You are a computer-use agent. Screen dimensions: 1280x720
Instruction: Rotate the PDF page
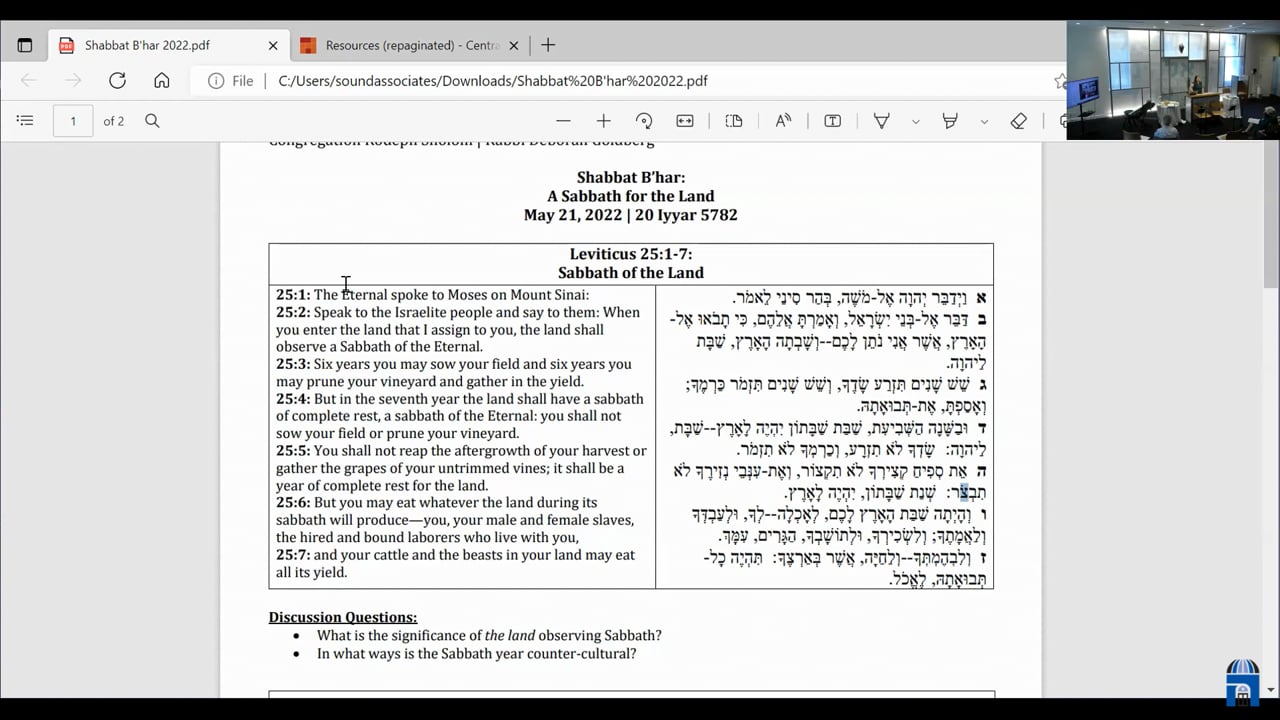[644, 121]
